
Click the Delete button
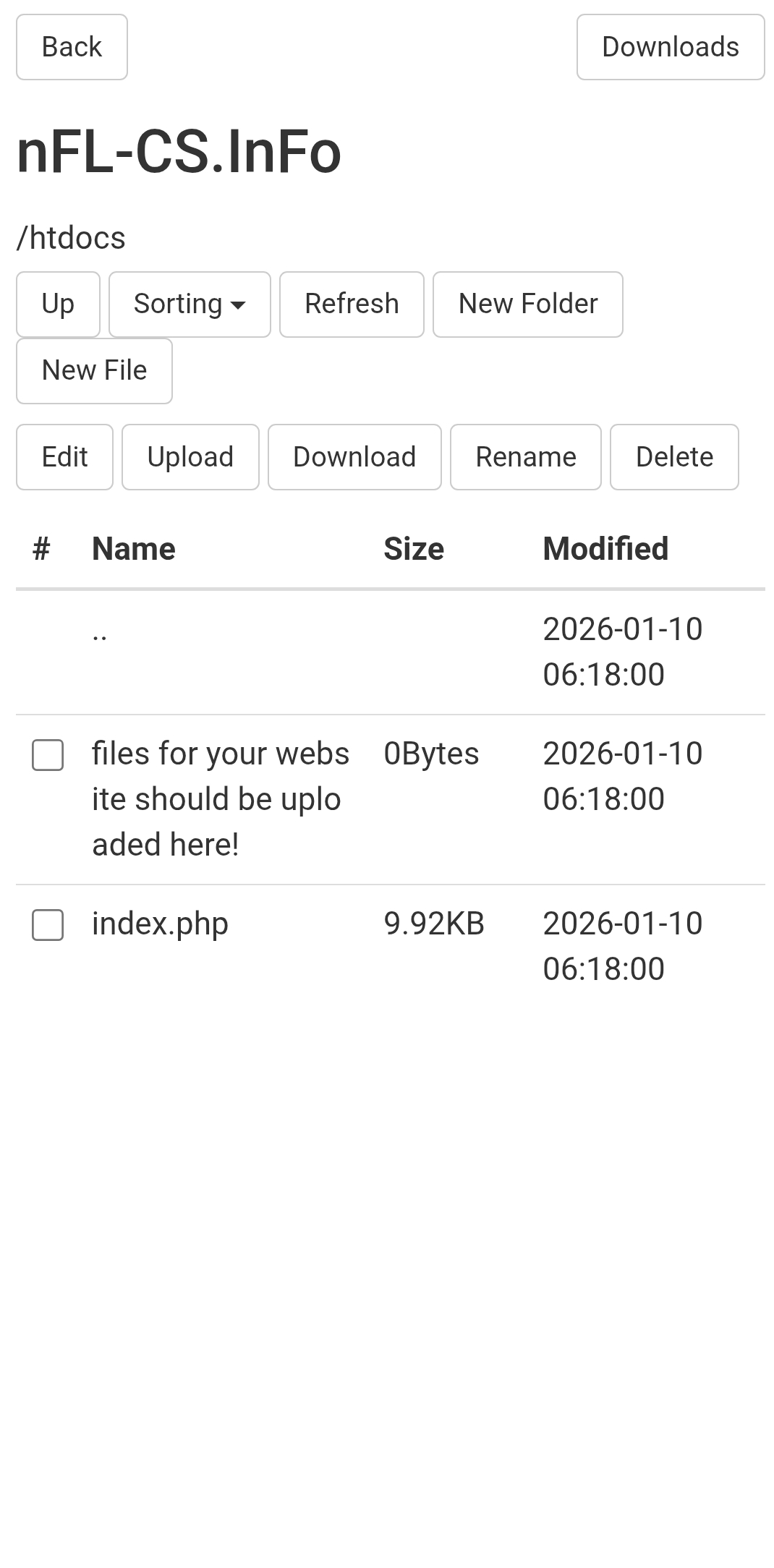click(674, 457)
